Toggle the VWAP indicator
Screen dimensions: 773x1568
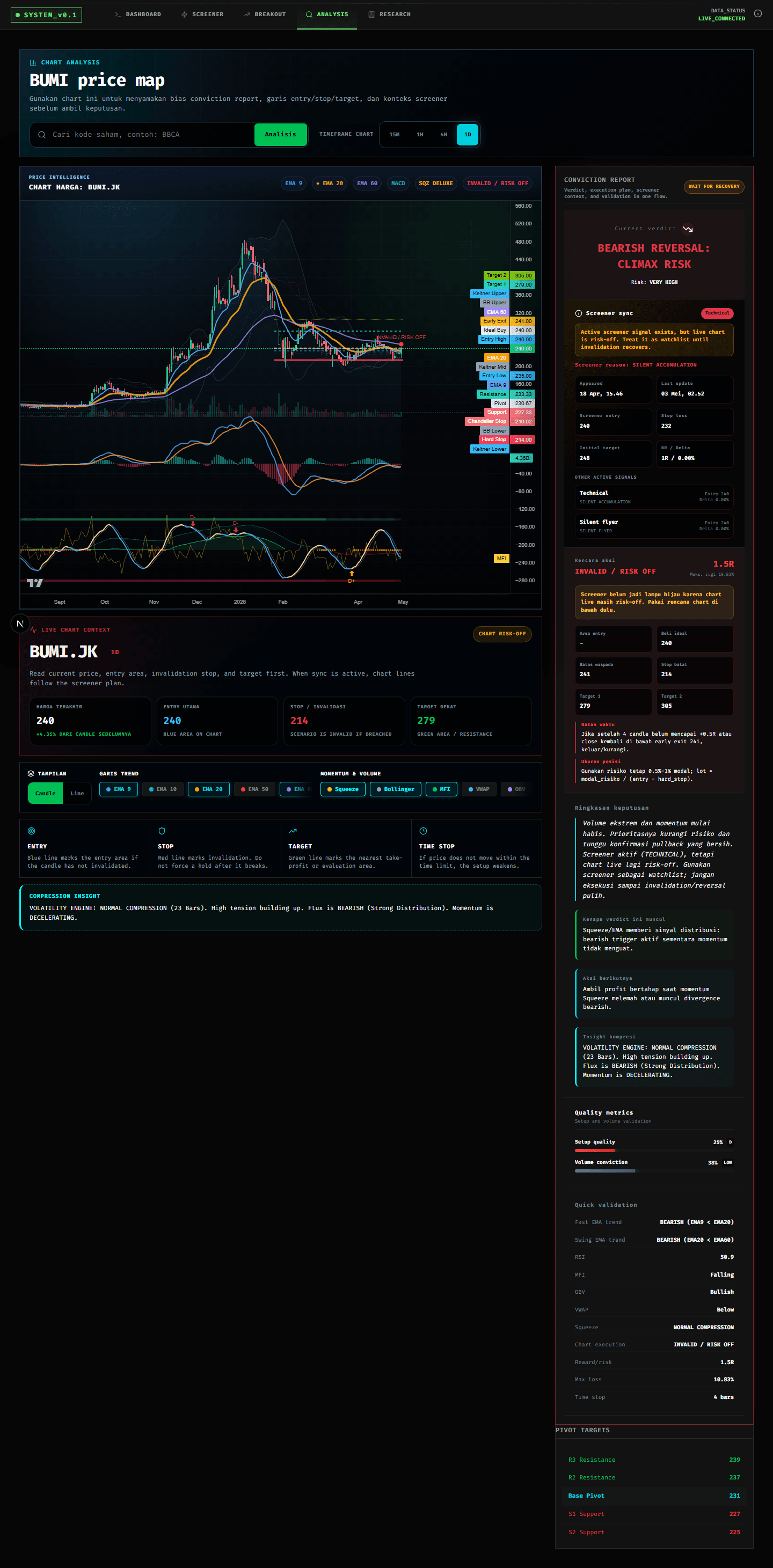(479, 789)
